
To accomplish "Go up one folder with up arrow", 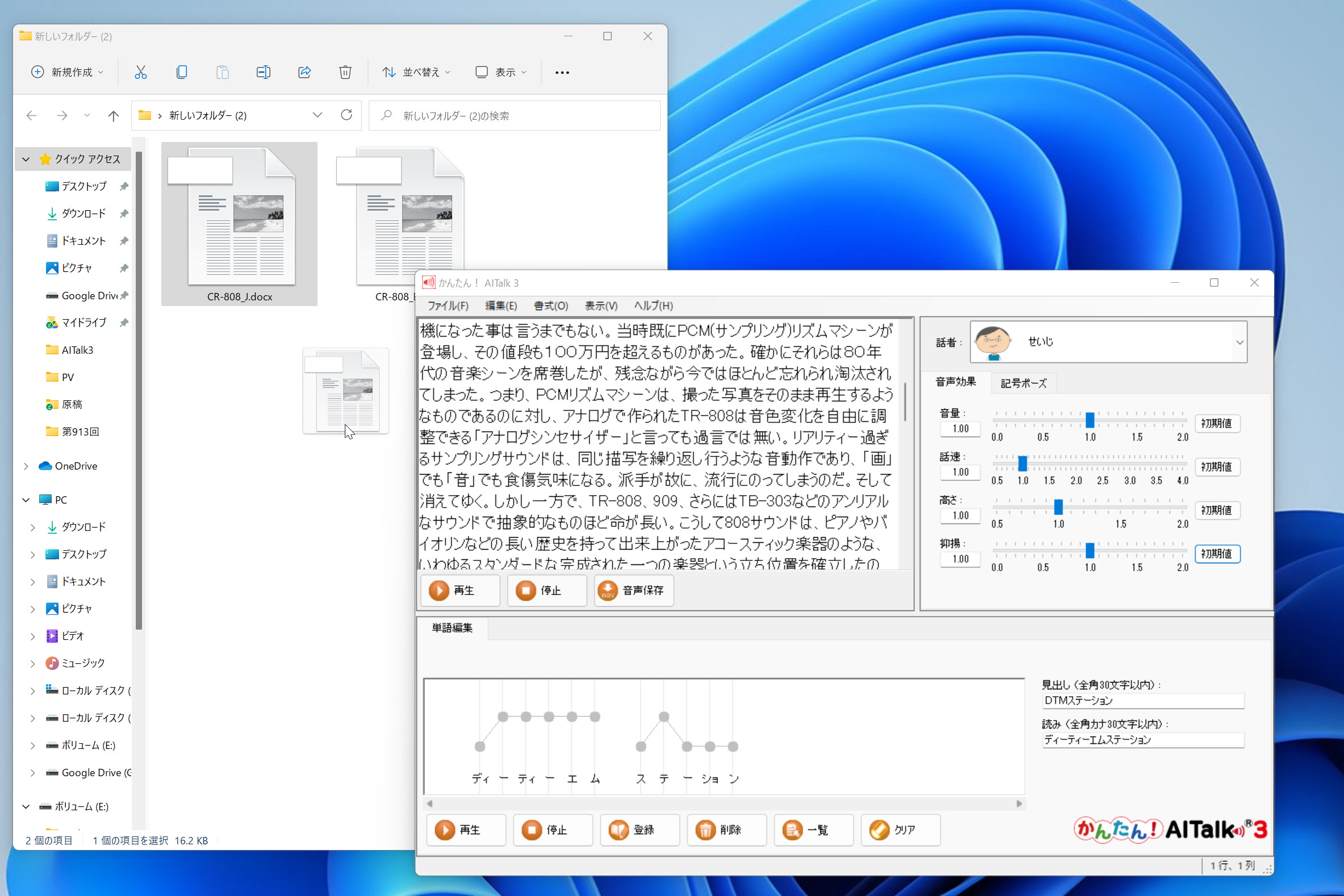I will (x=113, y=115).
